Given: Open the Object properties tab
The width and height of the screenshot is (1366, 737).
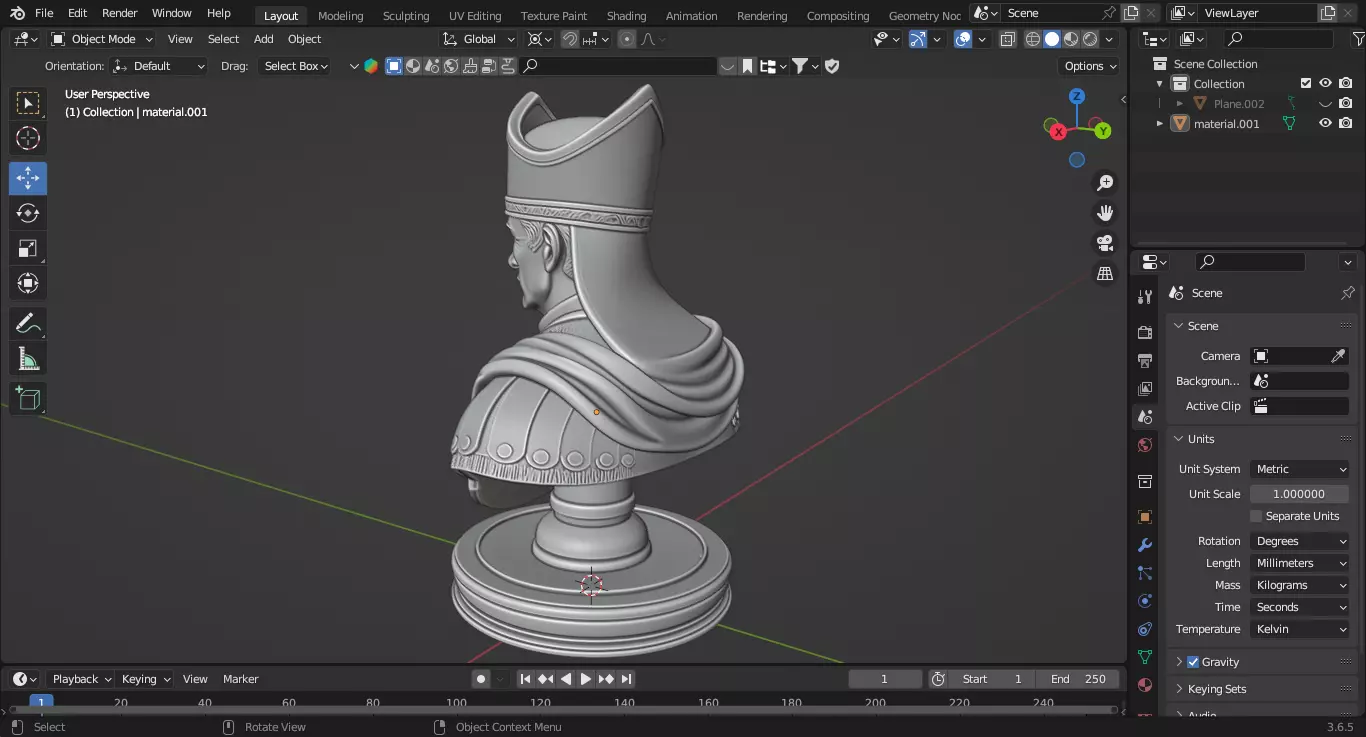Looking at the screenshot, I should [x=1145, y=517].
